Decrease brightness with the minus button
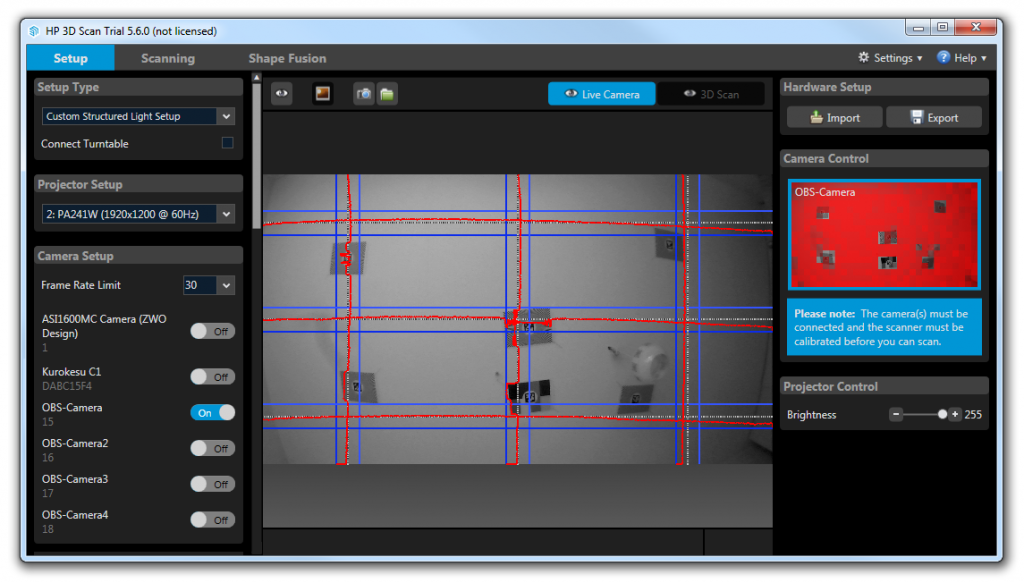The image size is (1024, 583). click(896, 414)
